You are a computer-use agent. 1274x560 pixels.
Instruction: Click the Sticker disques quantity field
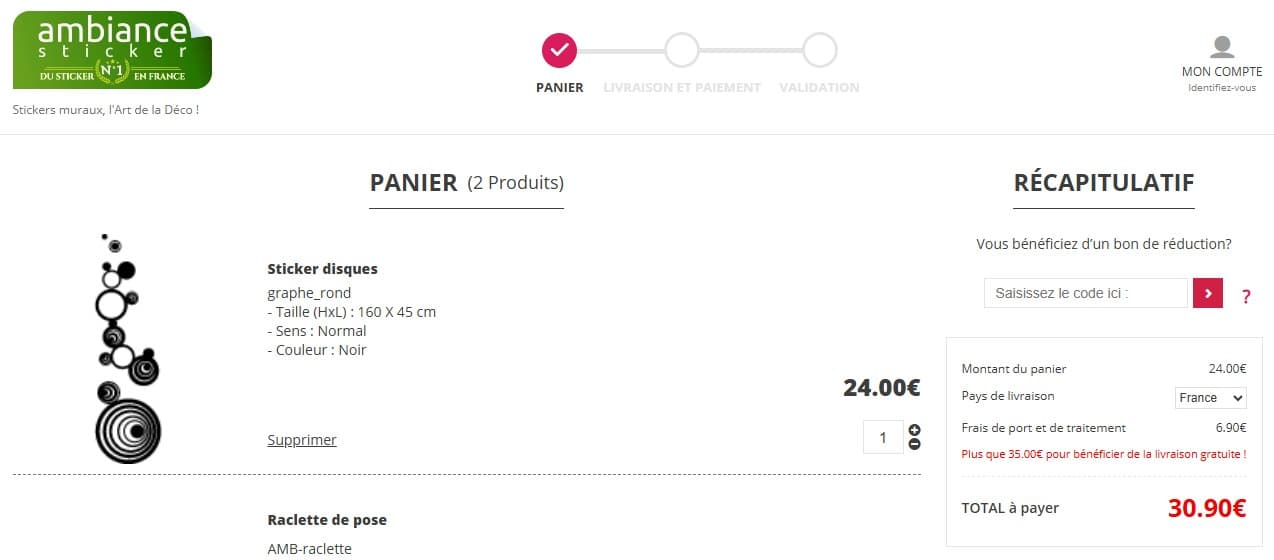[883, 437]
